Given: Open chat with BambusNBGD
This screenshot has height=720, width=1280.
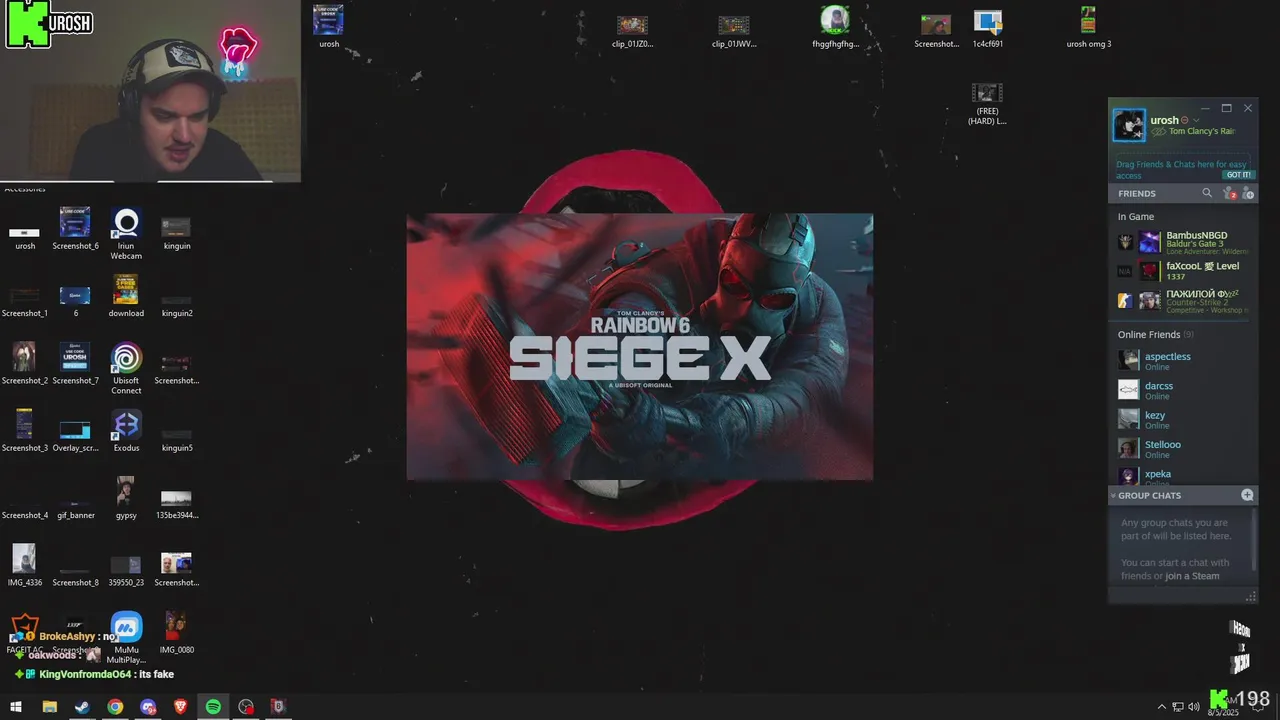Looking at the screenshot, I should 1183,242.
